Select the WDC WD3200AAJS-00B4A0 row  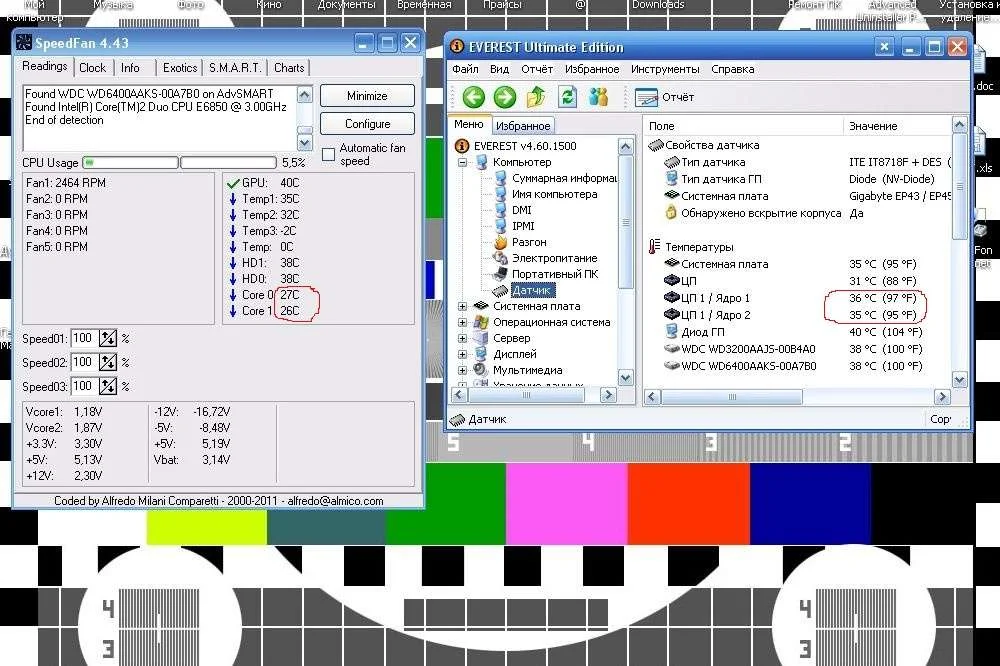click(x=793, y=349)
